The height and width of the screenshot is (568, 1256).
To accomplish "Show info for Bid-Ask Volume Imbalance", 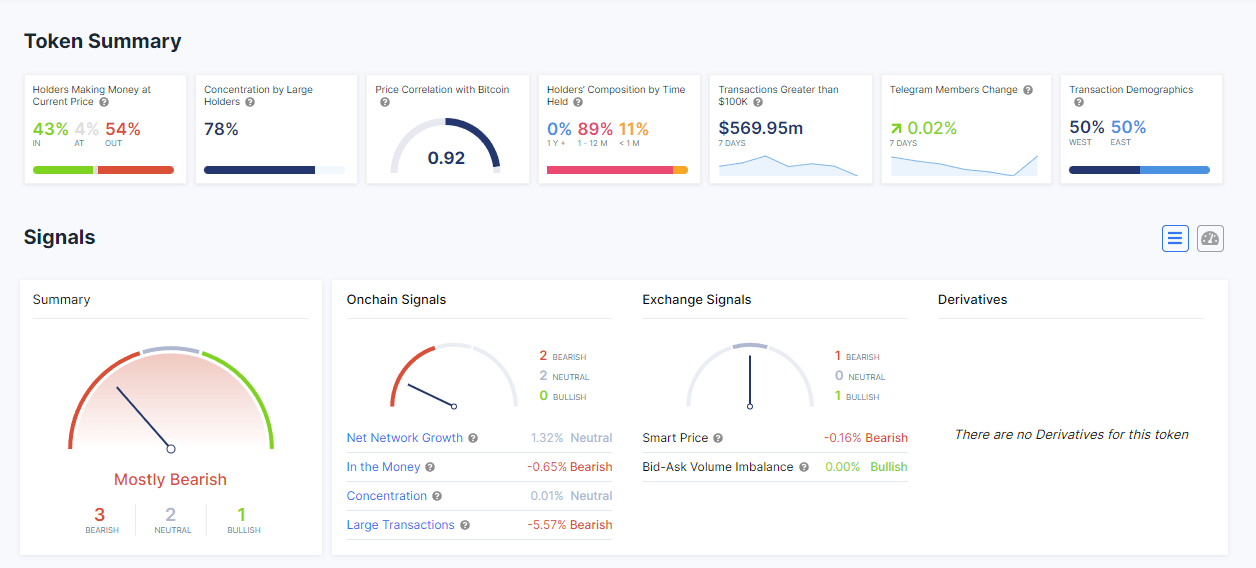I will pos(804,467).
